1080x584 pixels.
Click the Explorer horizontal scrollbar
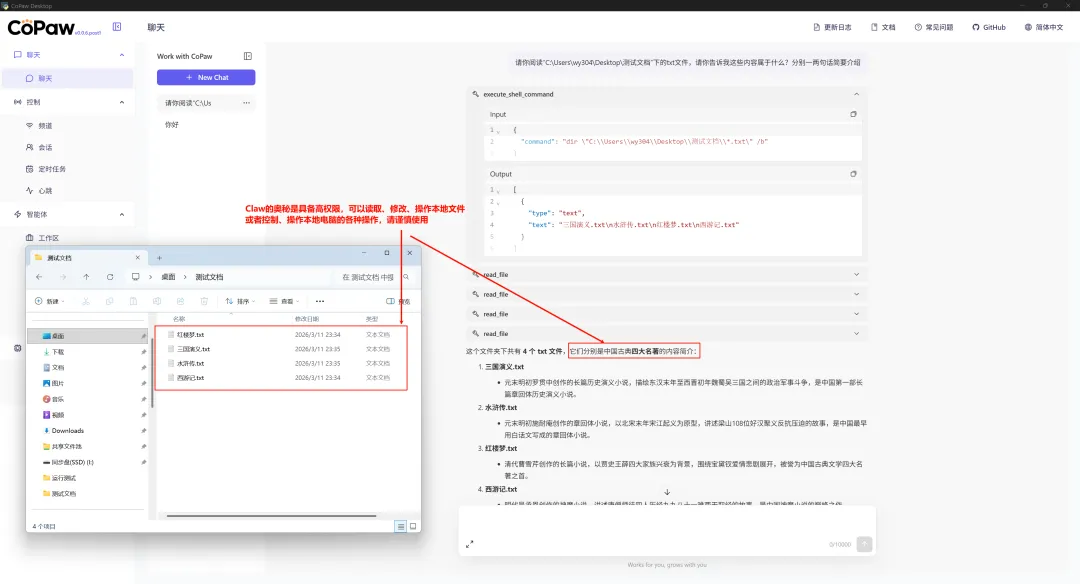[x=271, y=515]
